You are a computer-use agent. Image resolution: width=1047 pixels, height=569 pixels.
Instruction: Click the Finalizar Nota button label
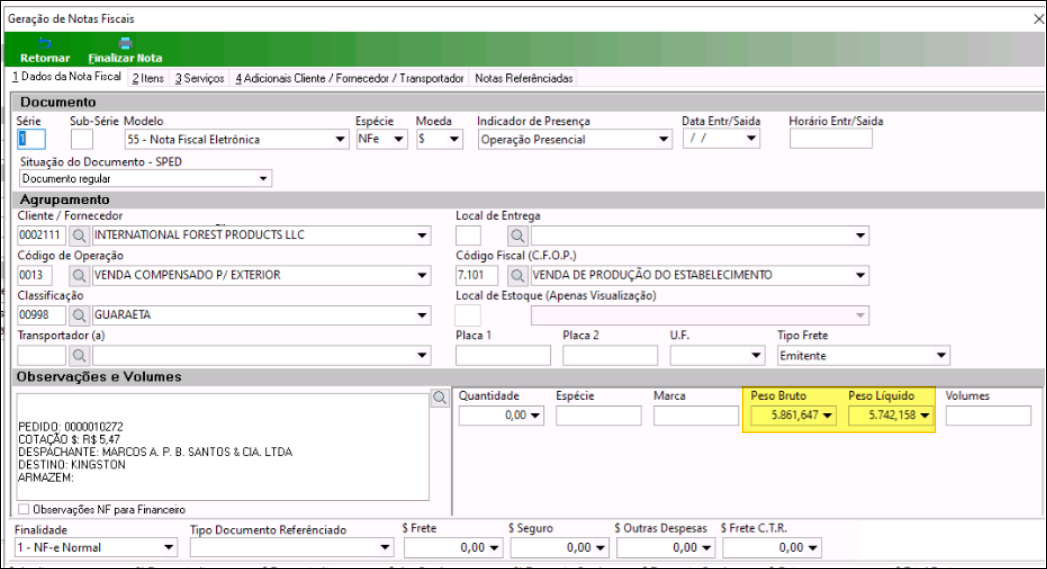[125, 58]
